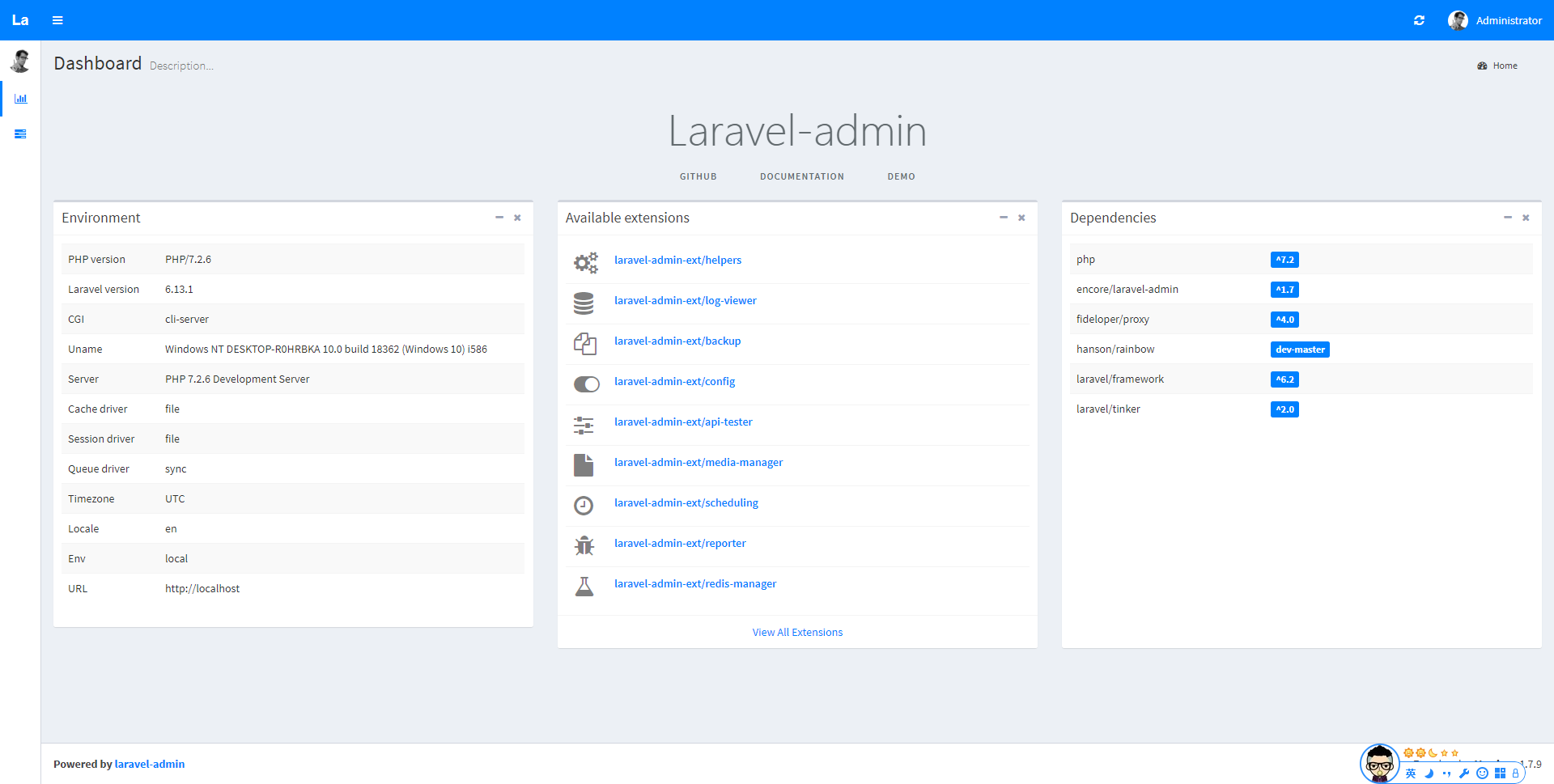This screenshot has width=1554, height=784.
Task: Collapse the Available extensions panel
Action: [x=1004, y=218]
